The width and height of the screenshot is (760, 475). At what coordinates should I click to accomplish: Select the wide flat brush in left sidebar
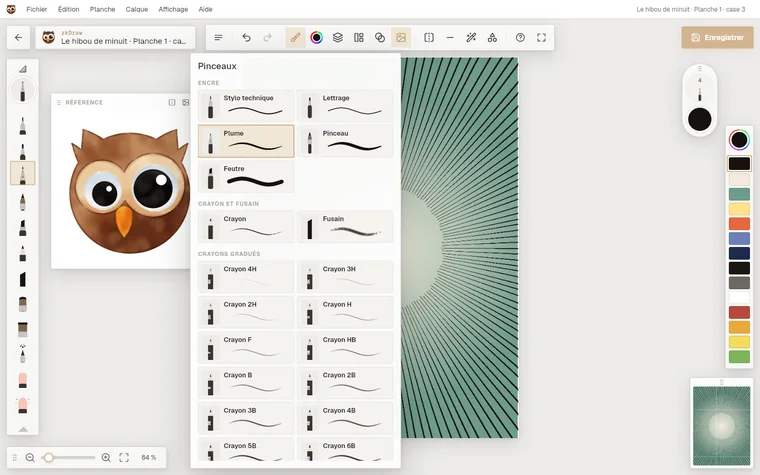tap(22, 330)
